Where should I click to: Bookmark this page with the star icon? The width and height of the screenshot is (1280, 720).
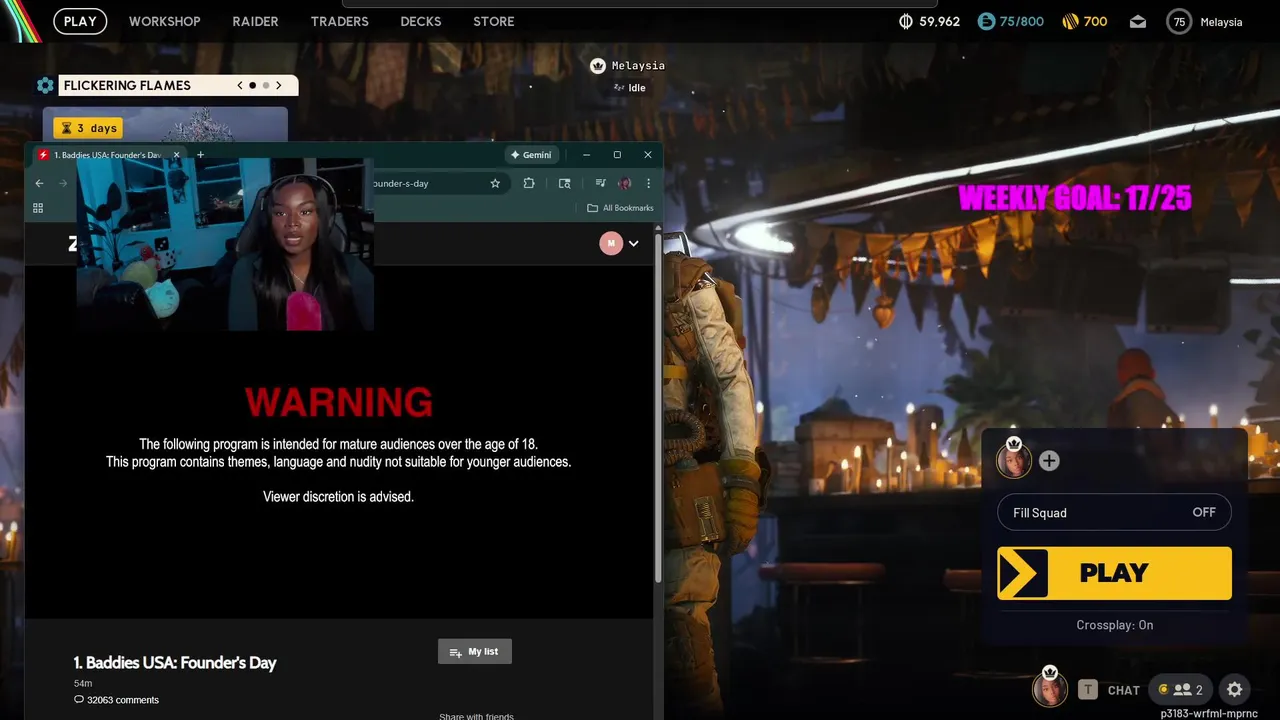pos(495,183)
